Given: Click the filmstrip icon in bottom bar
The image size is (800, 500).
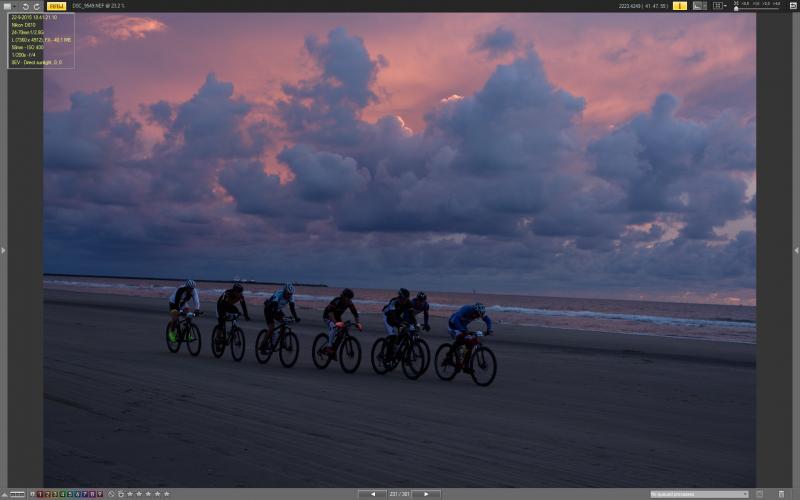Looking at the screenshot, I should pos(17,494).
